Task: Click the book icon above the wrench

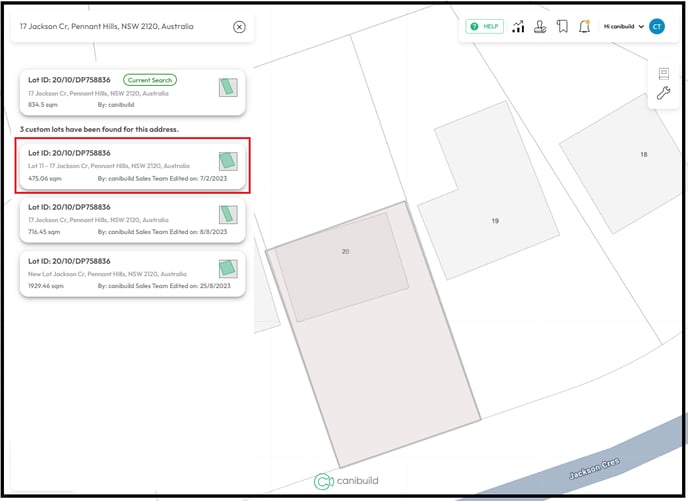Action: [x=663, y=73]
